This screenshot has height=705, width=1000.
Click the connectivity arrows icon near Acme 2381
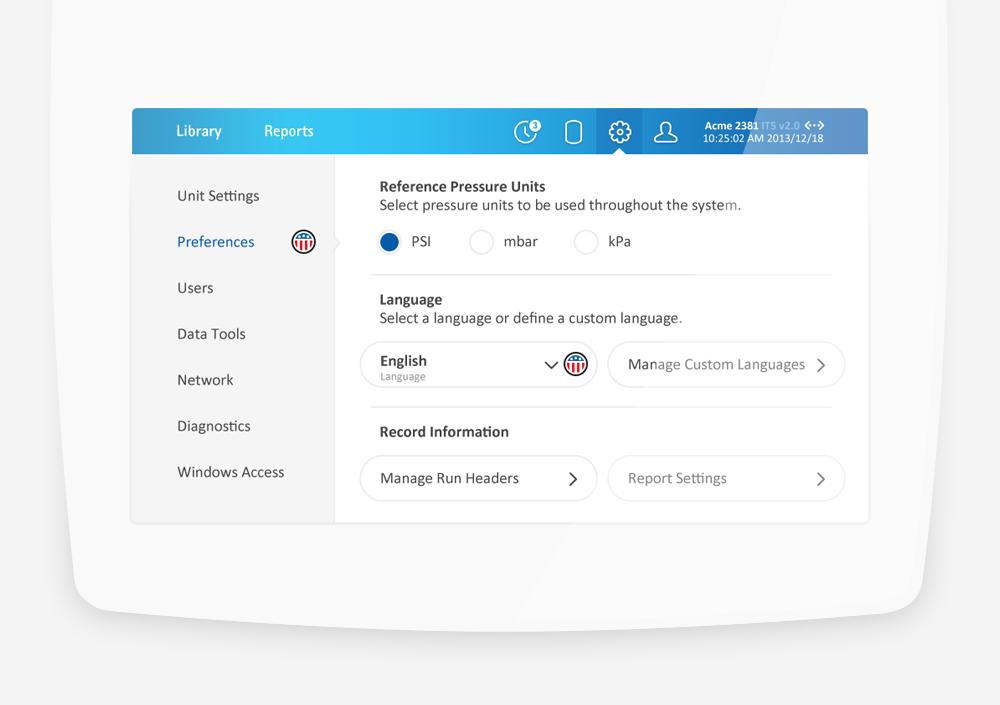813,125
